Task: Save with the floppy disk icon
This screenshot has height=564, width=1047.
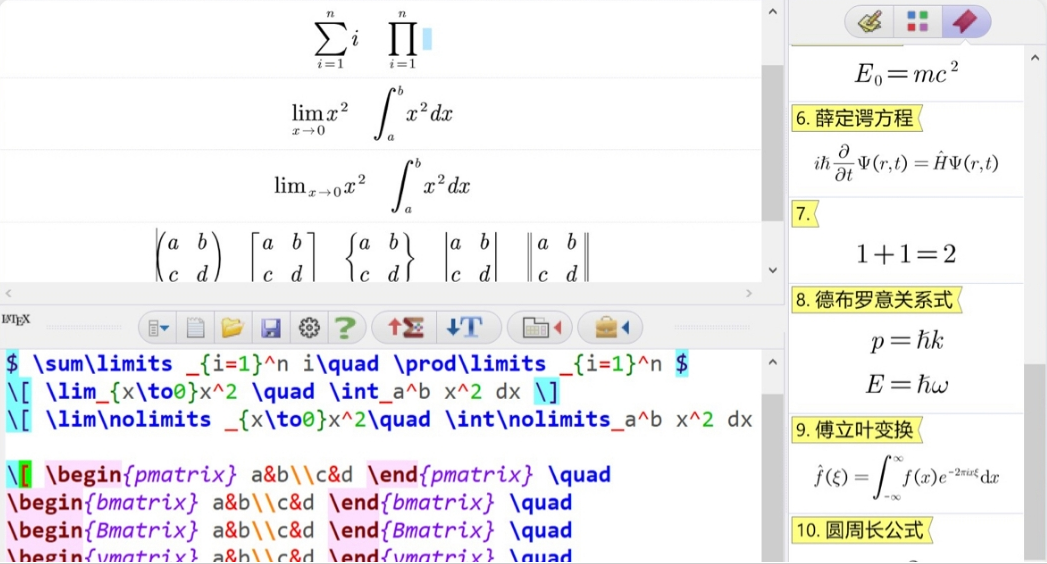Action: pyautogui.click(x=270, y=327)
